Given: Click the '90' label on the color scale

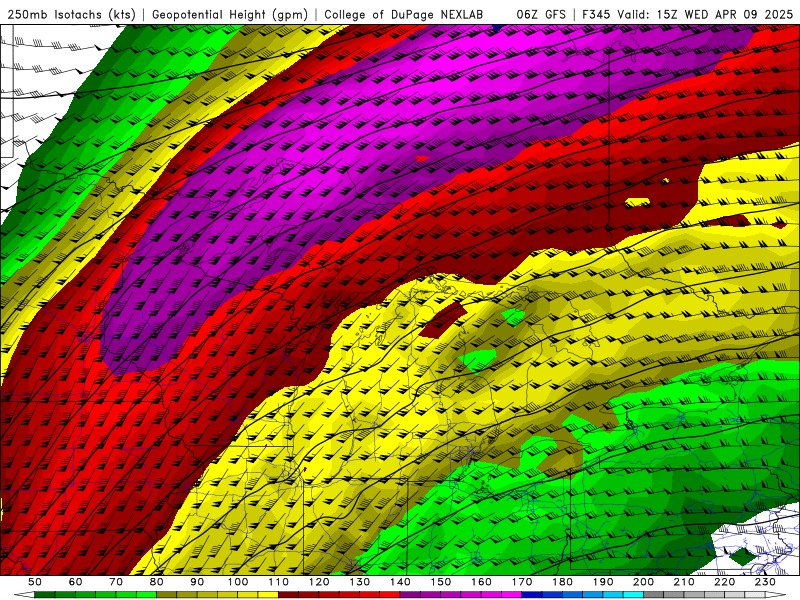Looking at the screenshot, I should click(x=197, y=582).
